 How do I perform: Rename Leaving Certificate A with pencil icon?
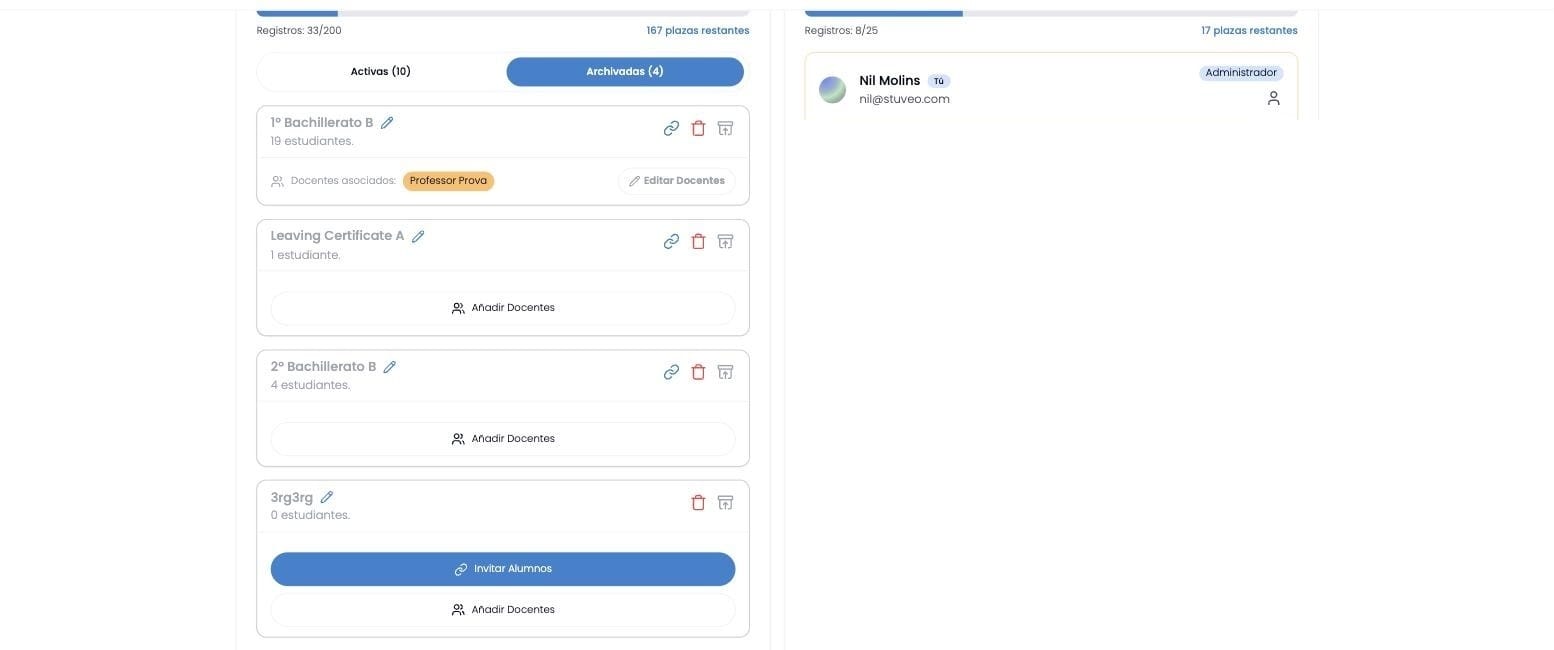coord(418,236)
